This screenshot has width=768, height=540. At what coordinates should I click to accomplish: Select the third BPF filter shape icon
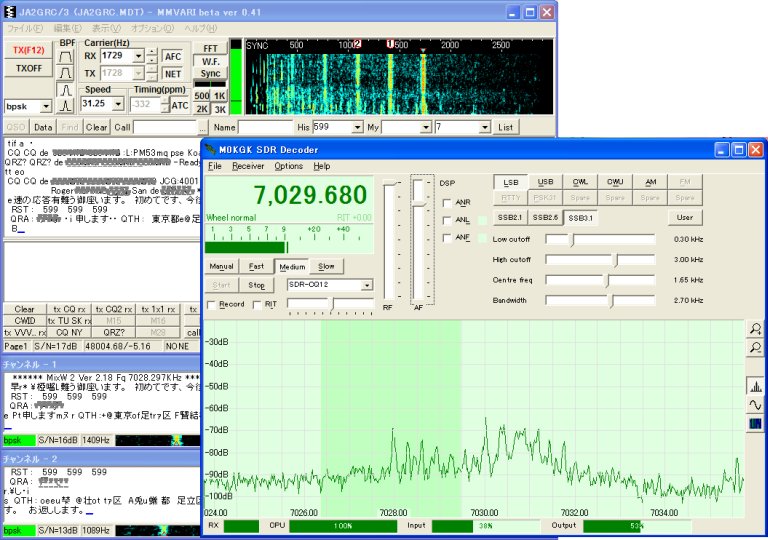pos(66,90)
